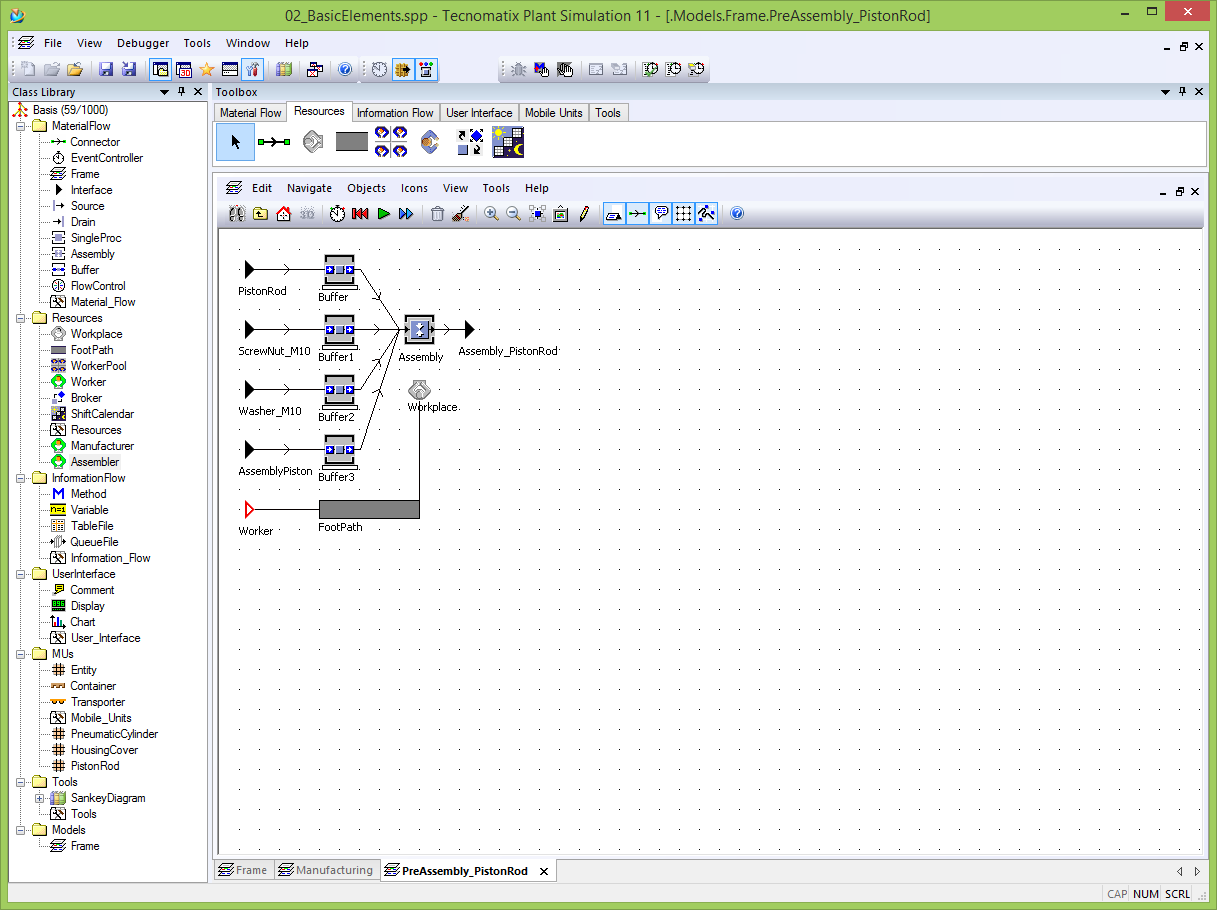The height and width of the screenshot is (910, 1217).
Task: Select the ShiftCalendar icon in the Toolbox
Action: 508,142
